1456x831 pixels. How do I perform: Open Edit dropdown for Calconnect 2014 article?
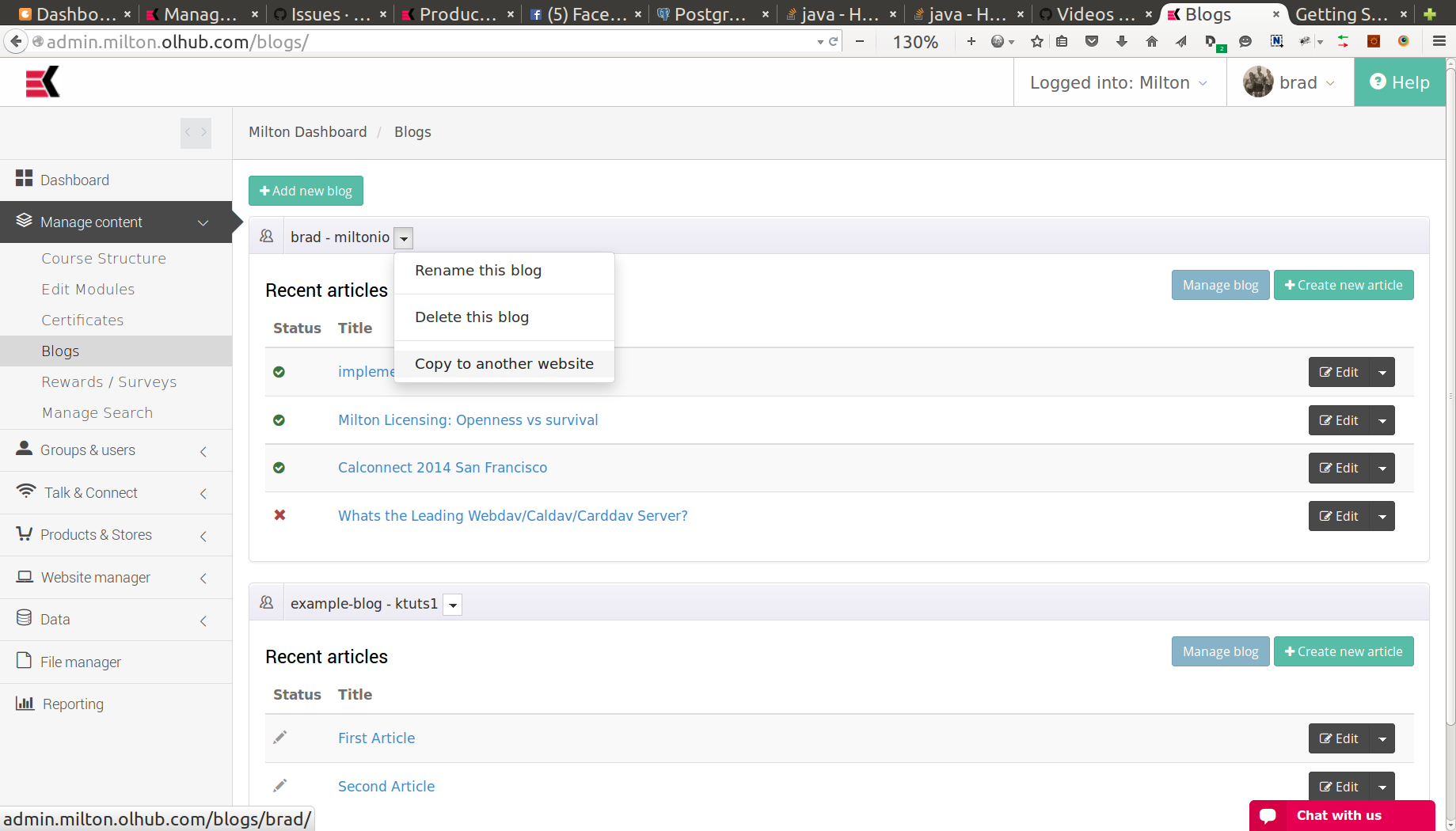pos(1382,468)
